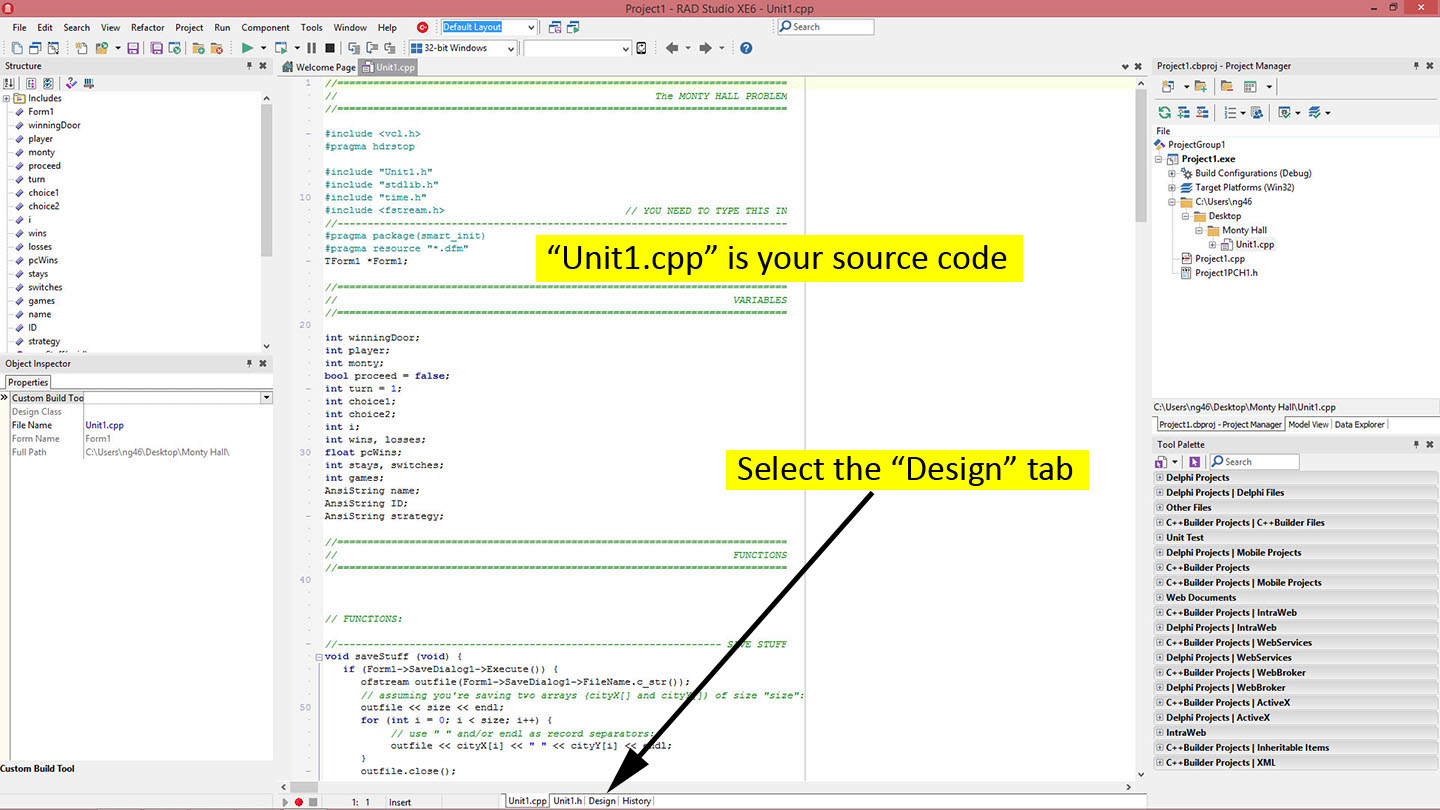This screenshot has width=1440, height=810.
Task: Click the Forward navigation arrow icon
Action: tap(705, 48)
